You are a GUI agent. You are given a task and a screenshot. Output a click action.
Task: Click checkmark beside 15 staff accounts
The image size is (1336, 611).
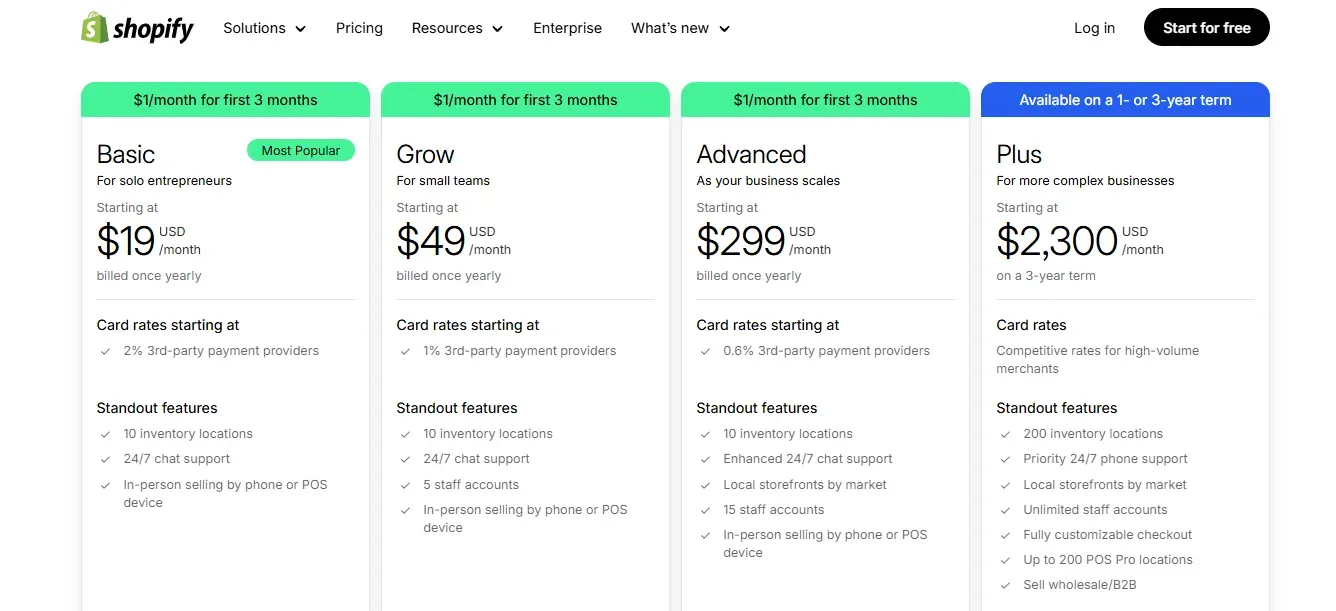click(x=705, y=510)
